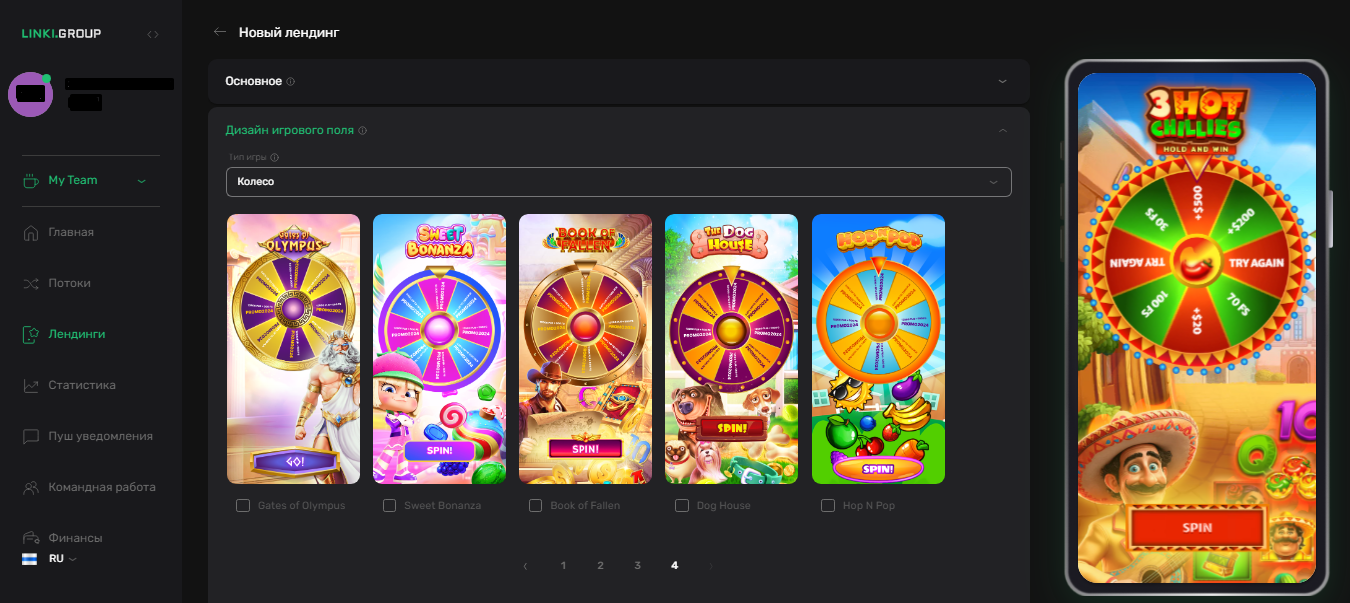Check the Sweet Bonanza checkbox
Viewport: 1350px width, 603px height.
390,505
